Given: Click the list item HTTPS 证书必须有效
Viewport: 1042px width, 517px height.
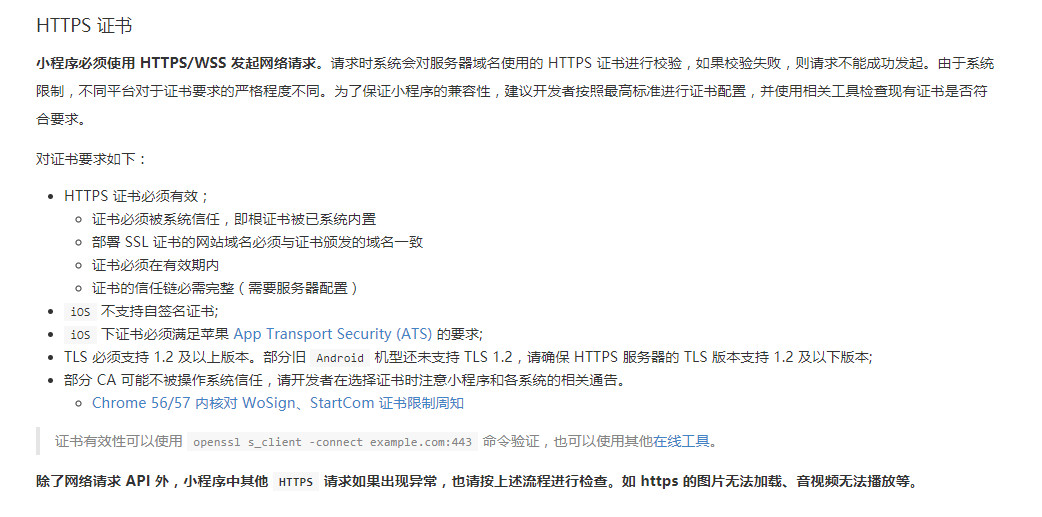Looking at the screenshot, I should 137,196.
